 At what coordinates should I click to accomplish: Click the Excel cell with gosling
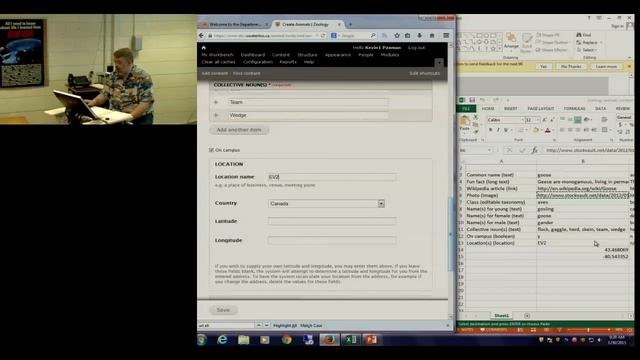(583, 209)
